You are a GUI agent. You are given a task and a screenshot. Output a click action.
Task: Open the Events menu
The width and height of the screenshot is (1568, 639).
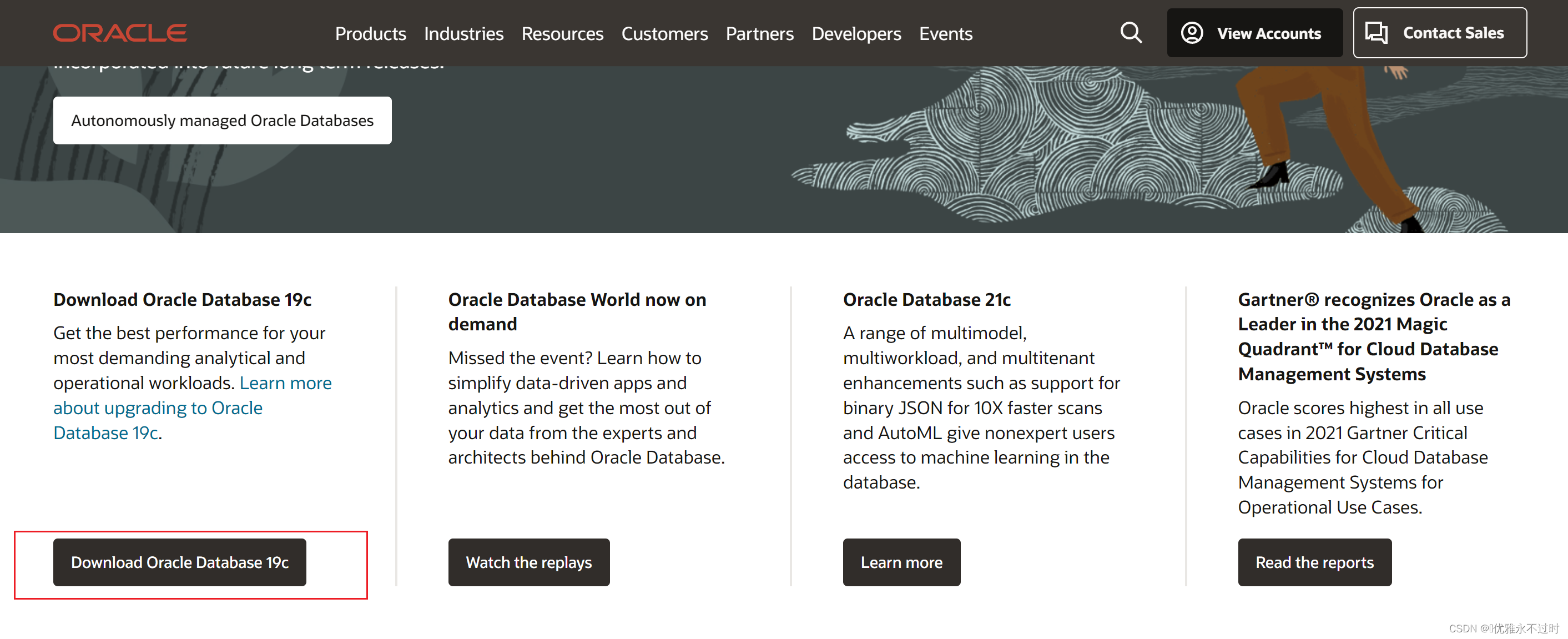[945, 33]
